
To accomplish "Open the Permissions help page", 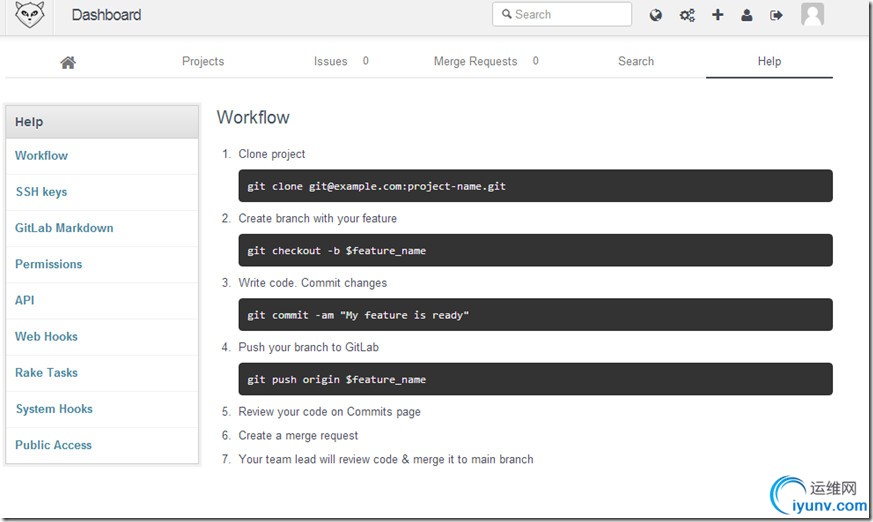I will (48, 264).
